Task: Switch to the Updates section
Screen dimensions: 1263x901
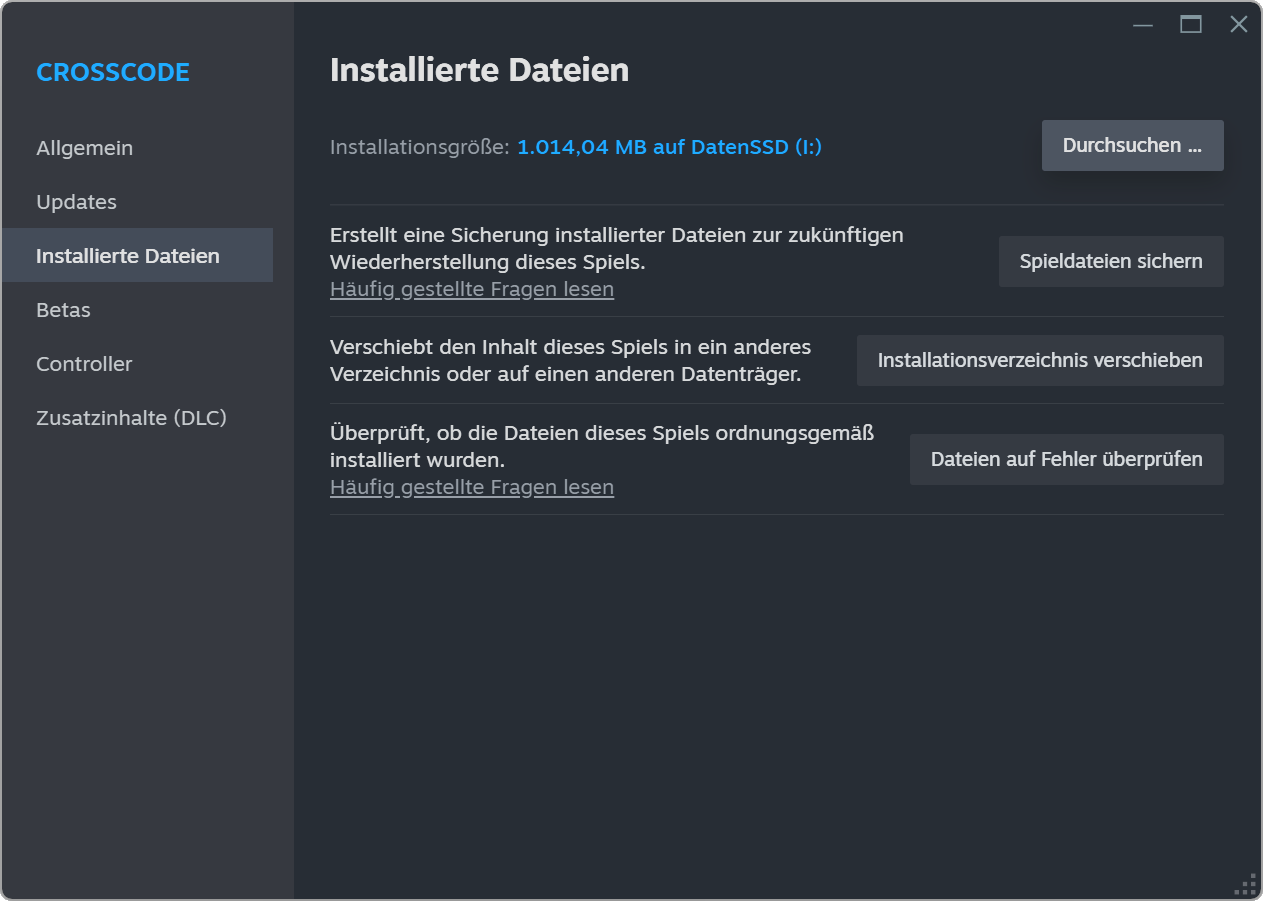Action: (77, 202)
